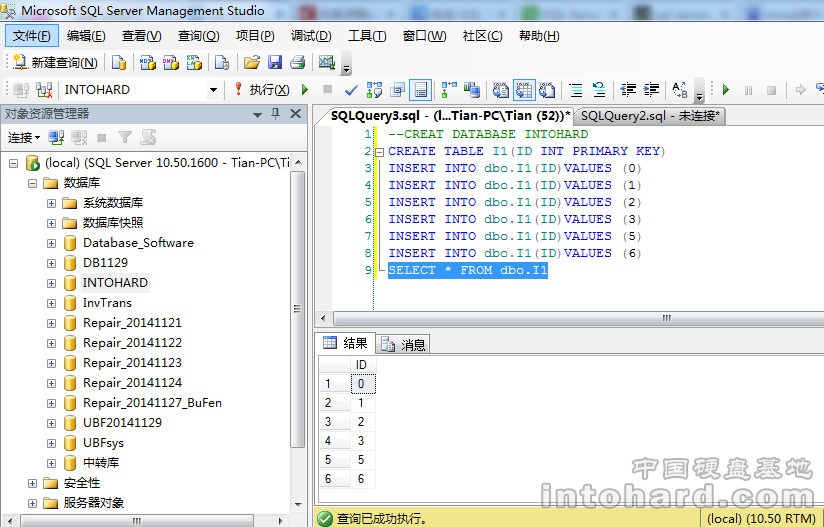Switch to the SQLQuery2.sql tab
This screenshot has height=527, width=824.
tap(650, 116)
